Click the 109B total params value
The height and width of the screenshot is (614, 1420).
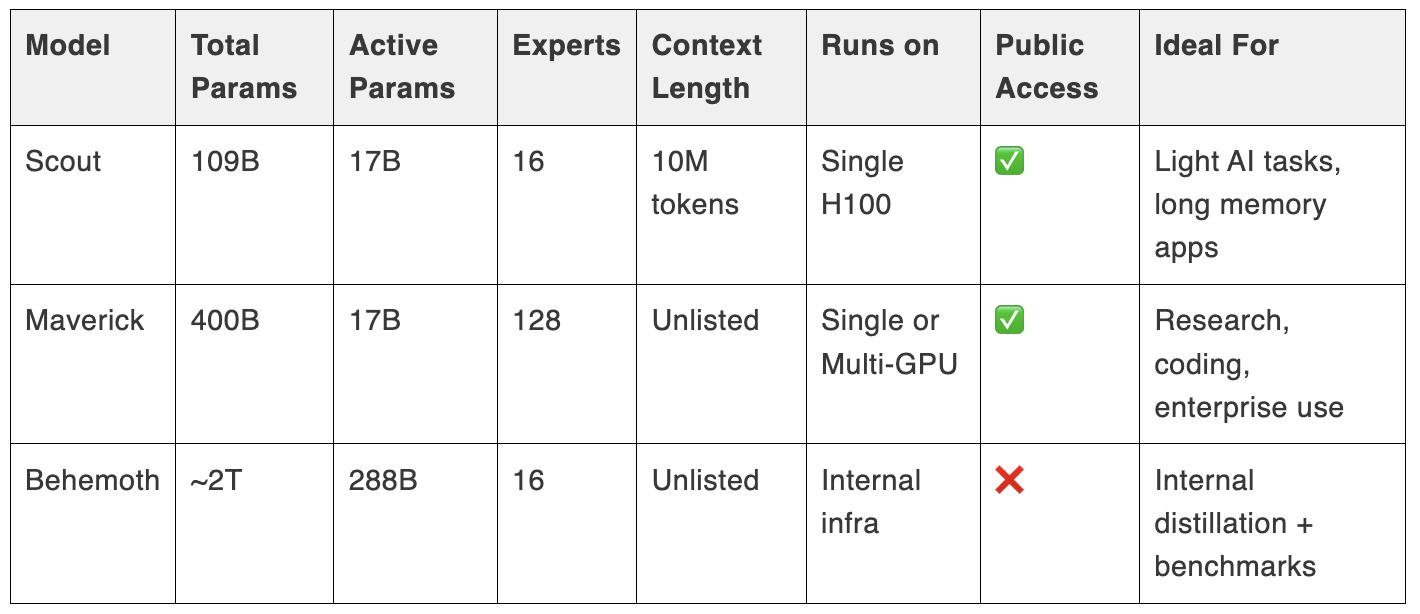[225, 161]
